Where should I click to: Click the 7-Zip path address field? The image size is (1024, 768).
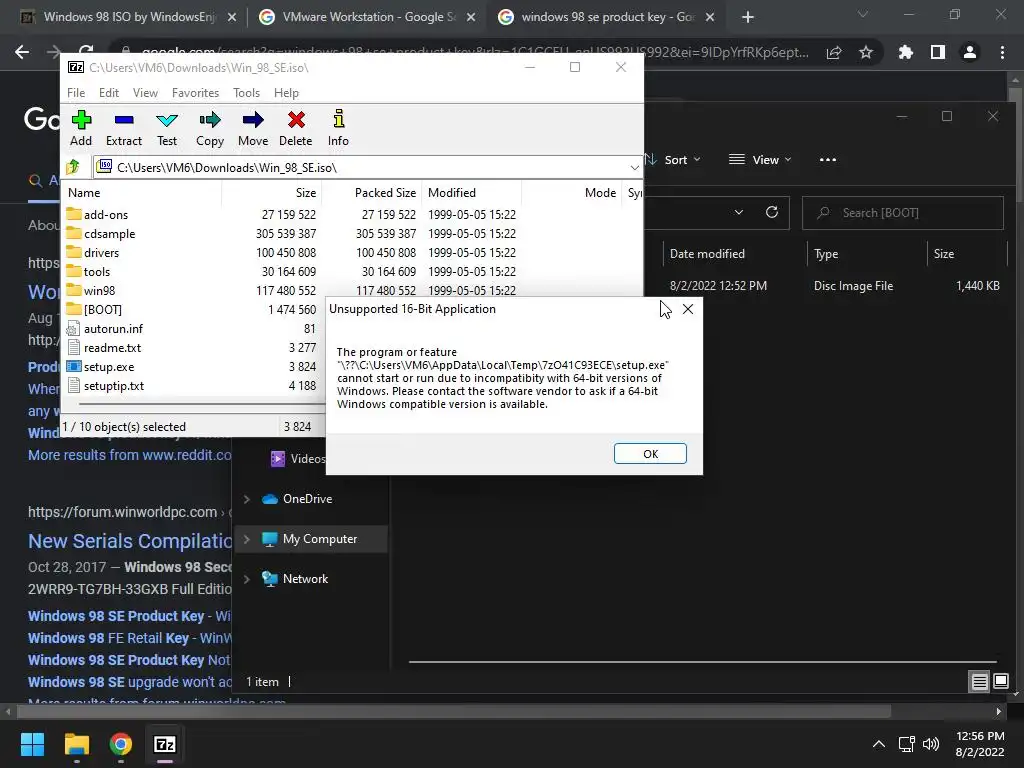(368, 168)
